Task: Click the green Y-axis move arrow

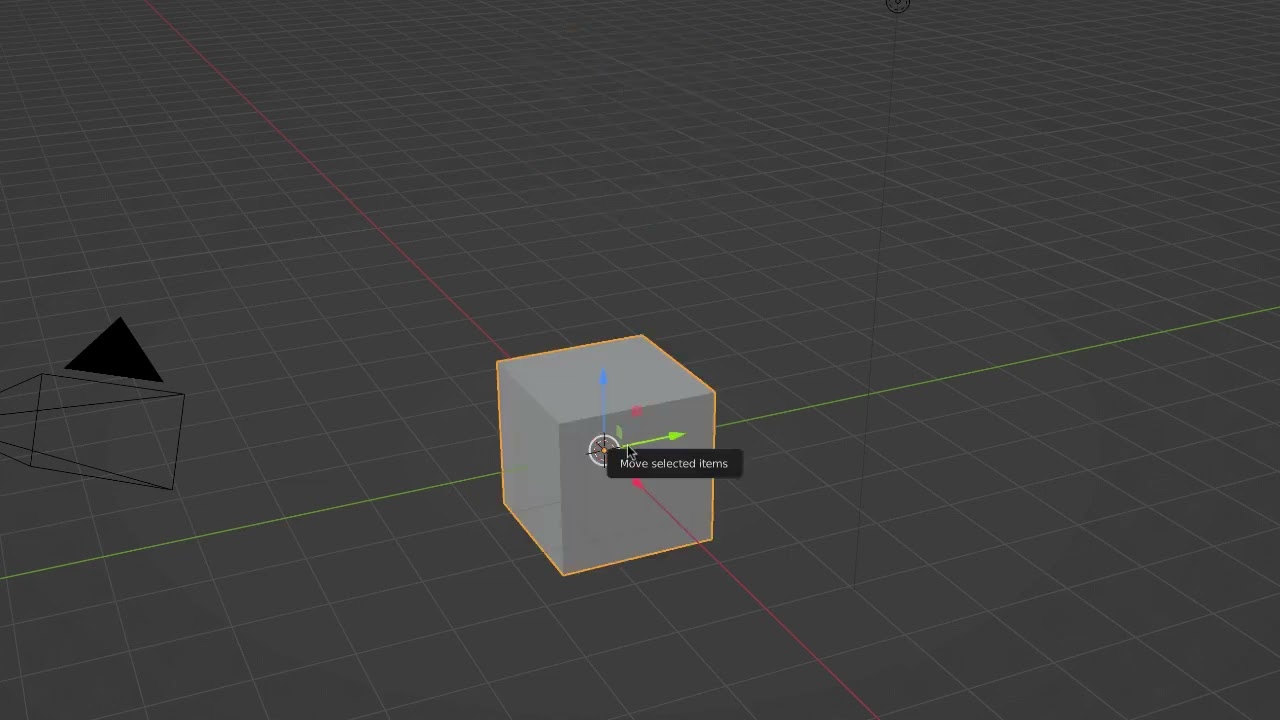Action: click(676, 436)
